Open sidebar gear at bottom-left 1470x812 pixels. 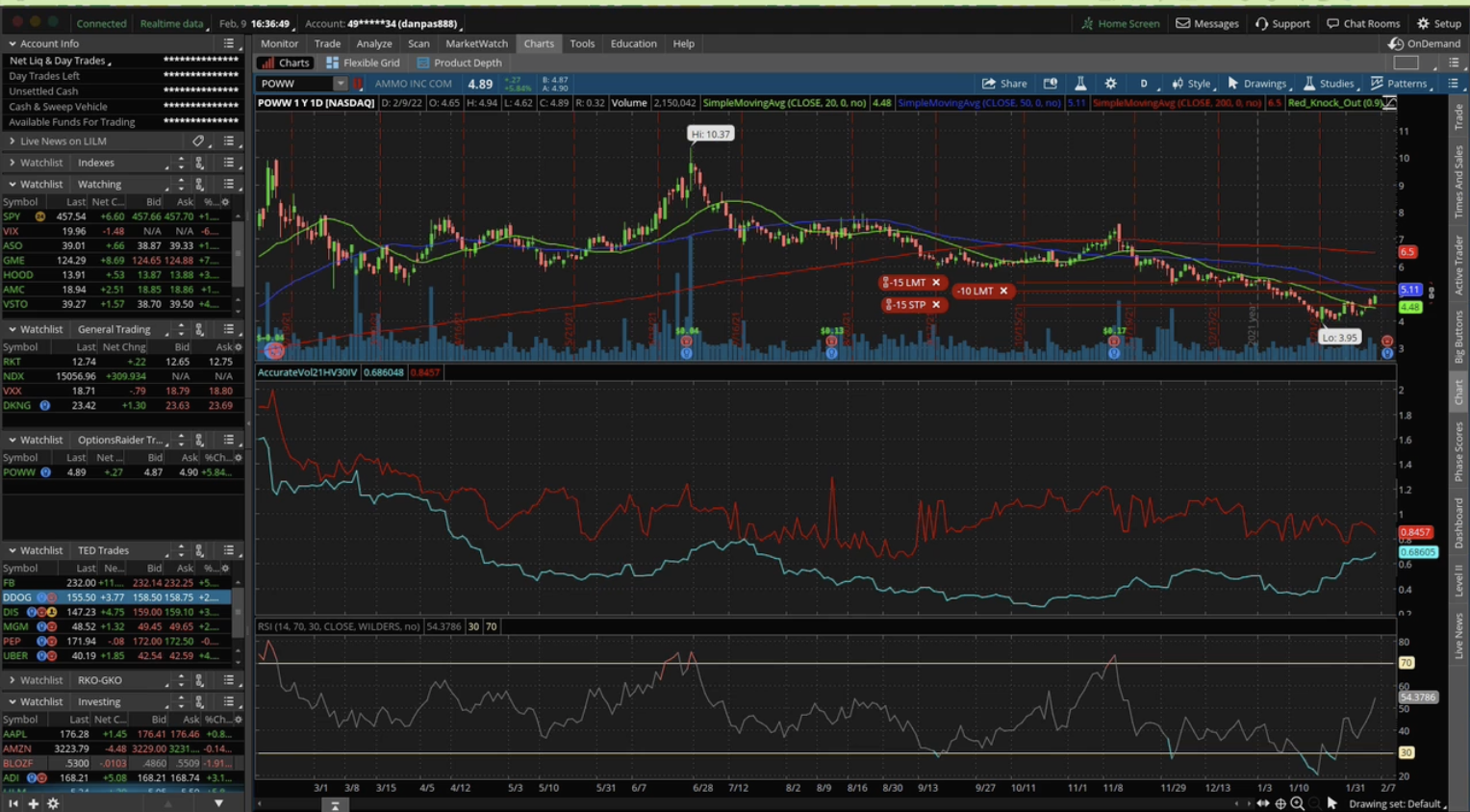pyautogui.click(x=53, y=803)
